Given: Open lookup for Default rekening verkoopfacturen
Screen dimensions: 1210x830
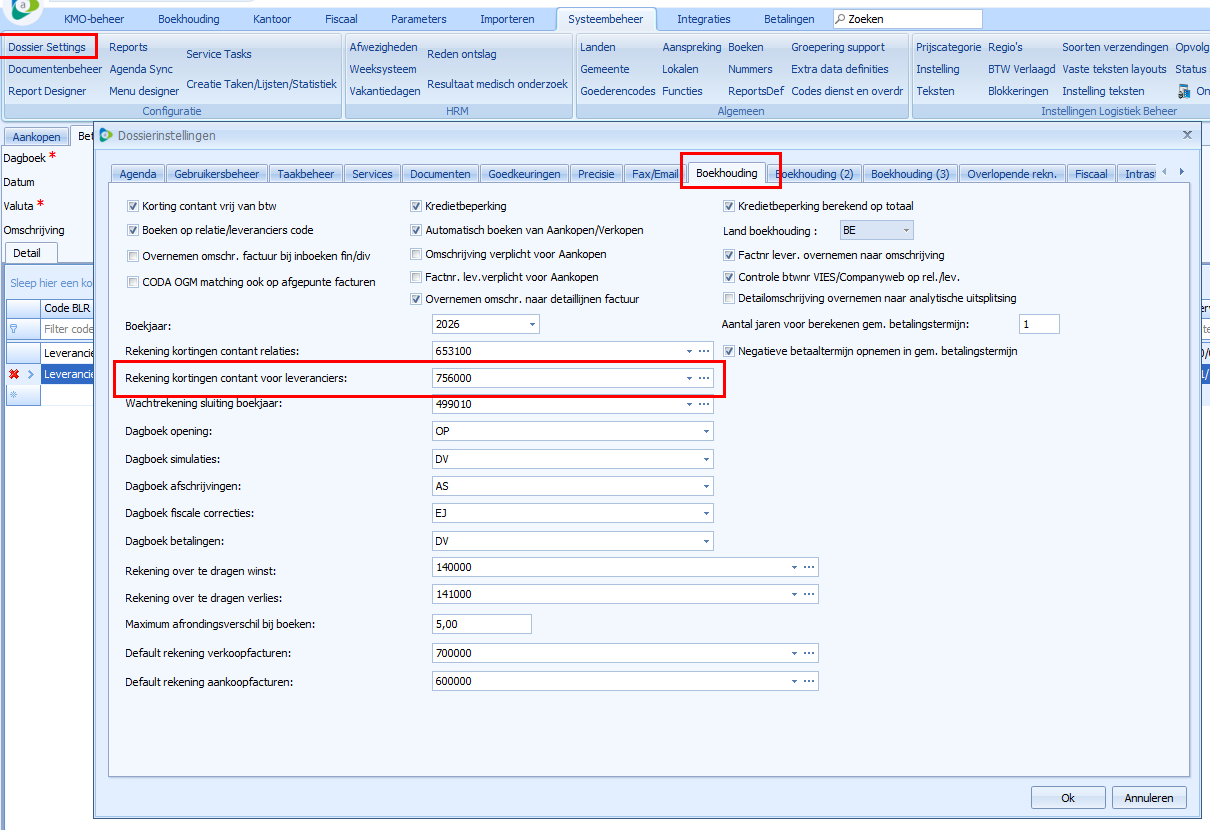Looking at the screenshot, I should (x=810, y=654).
